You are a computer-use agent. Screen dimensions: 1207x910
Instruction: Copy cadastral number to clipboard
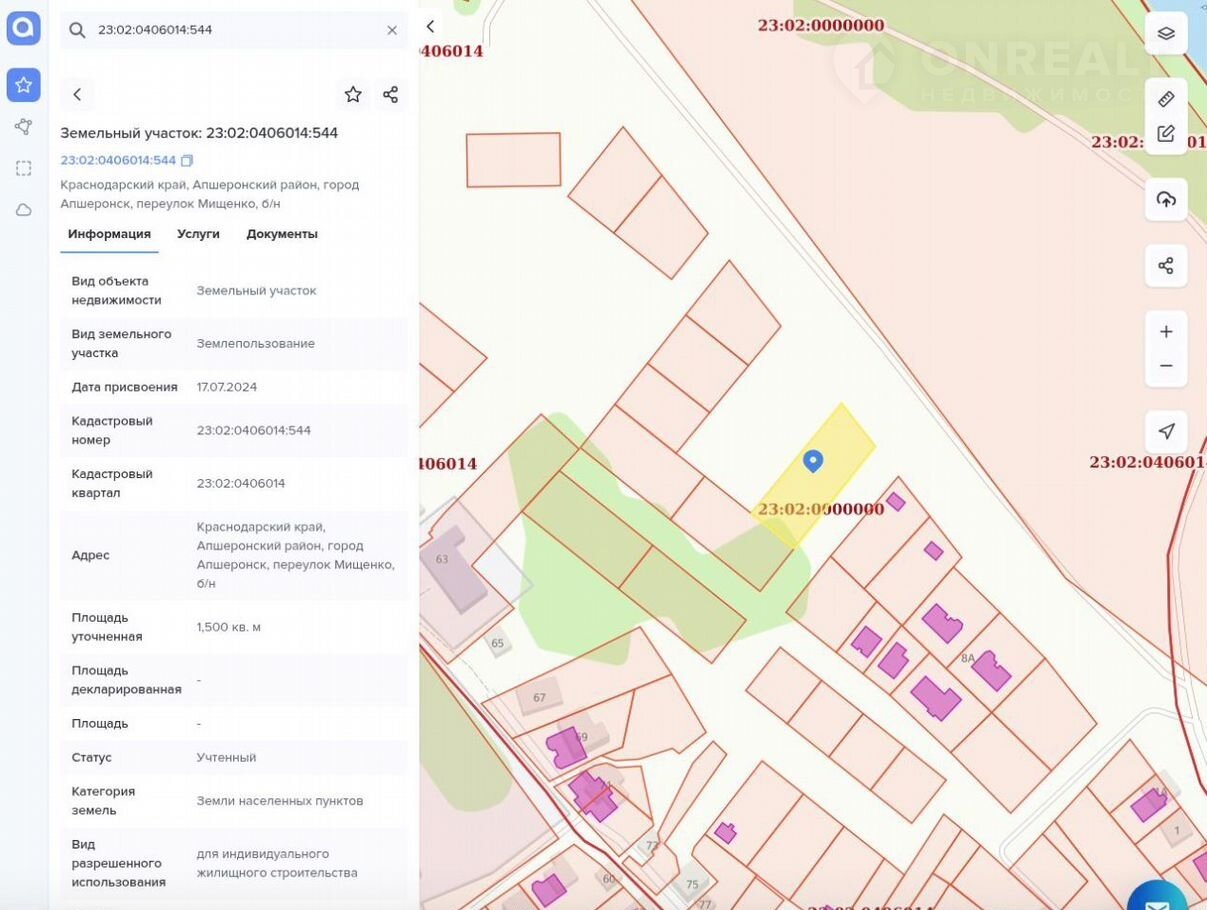click(x=187, y=160)
